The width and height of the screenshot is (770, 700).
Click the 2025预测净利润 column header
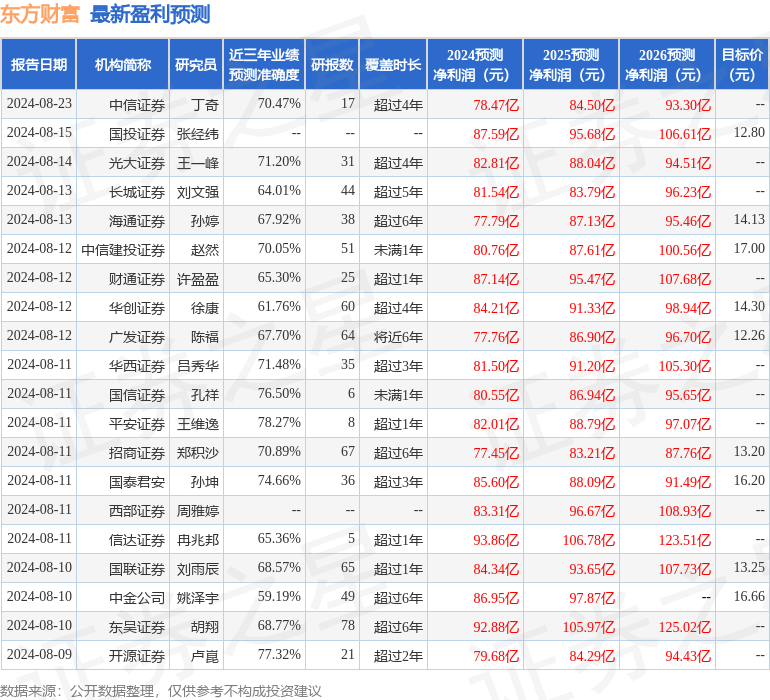pos(571,64)
